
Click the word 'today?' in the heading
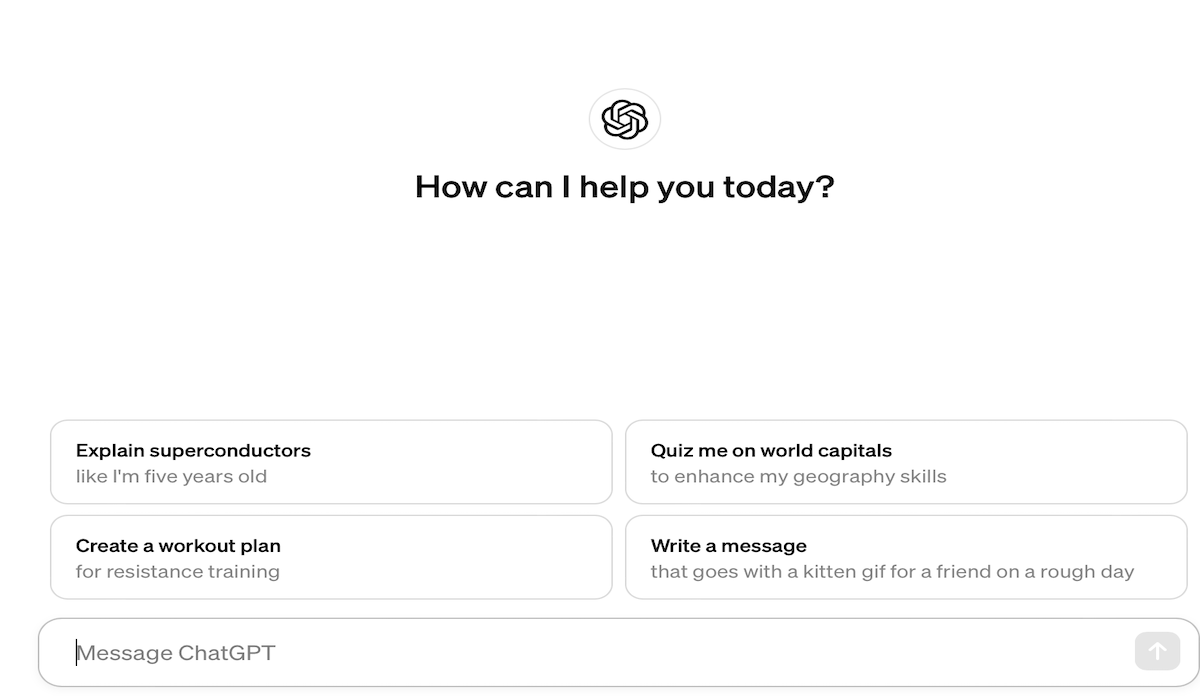tap(783, 187)
